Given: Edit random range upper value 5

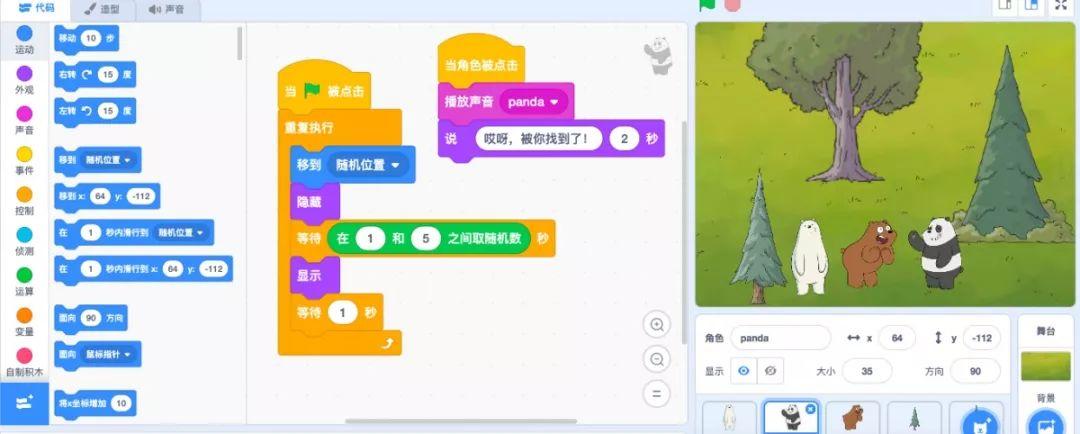Looking at the screenshot, I should [426, 238].
